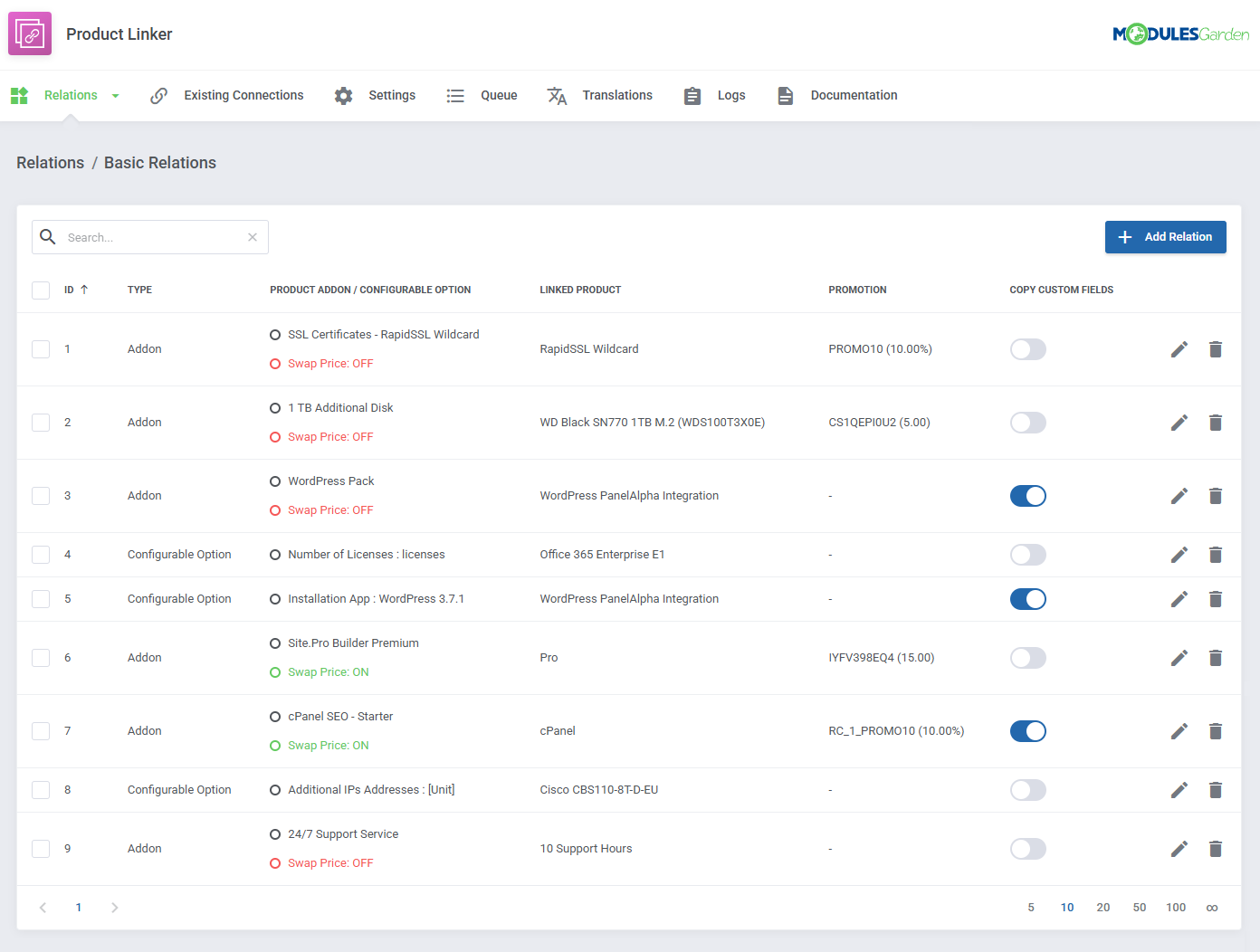The width and height of the screenshot is (1260, 952).
Task: Click the Add Relation button
Action: click(x=1166, y=236)
